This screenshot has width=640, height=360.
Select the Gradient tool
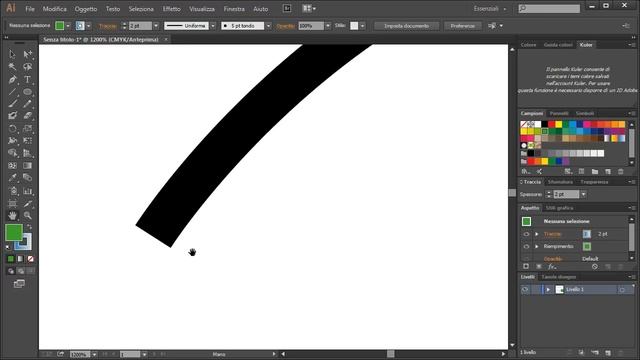(x=27, y=166)
